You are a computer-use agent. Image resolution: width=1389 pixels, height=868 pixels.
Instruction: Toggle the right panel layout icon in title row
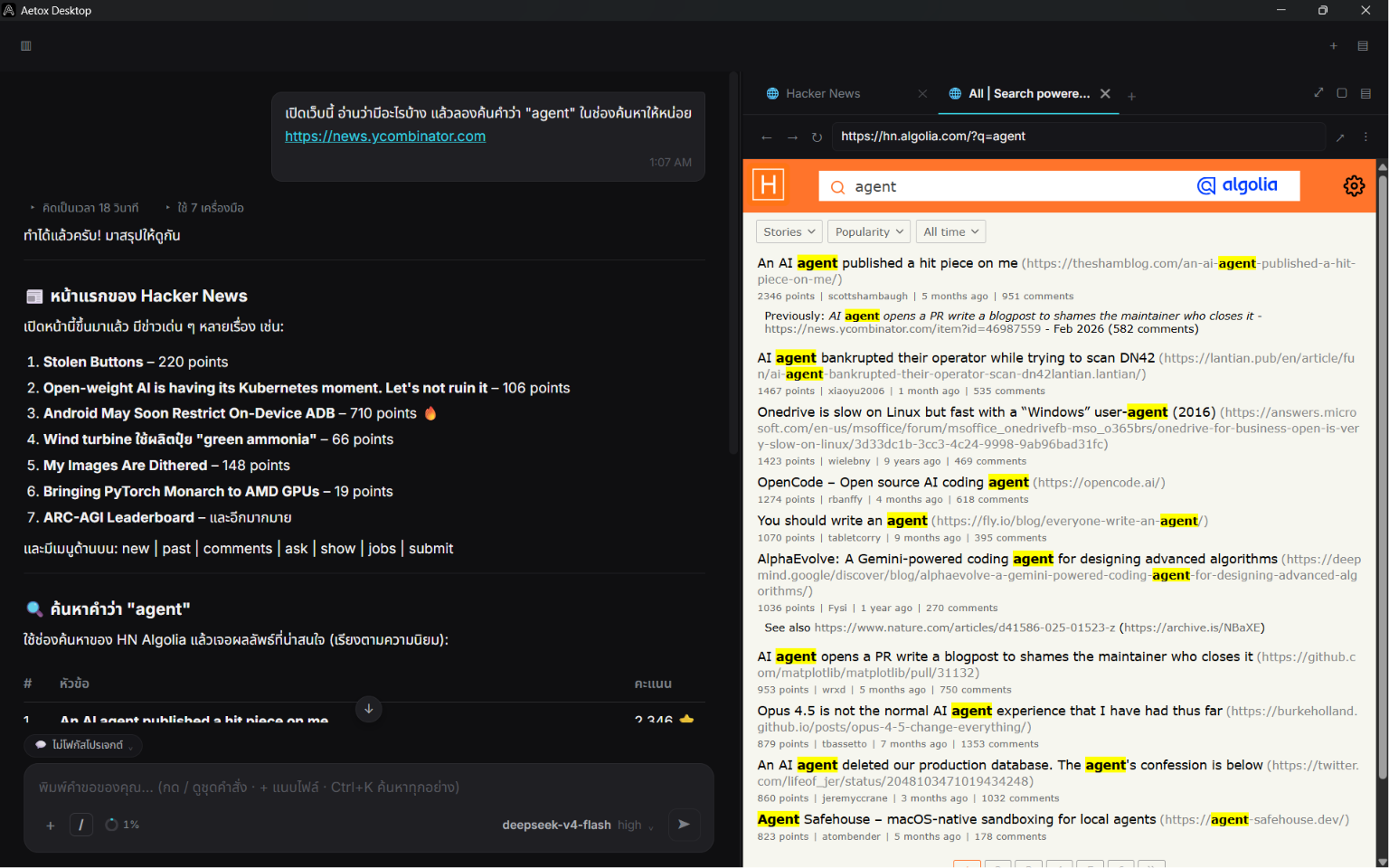pyautogui.click(x=1363, y=46)
